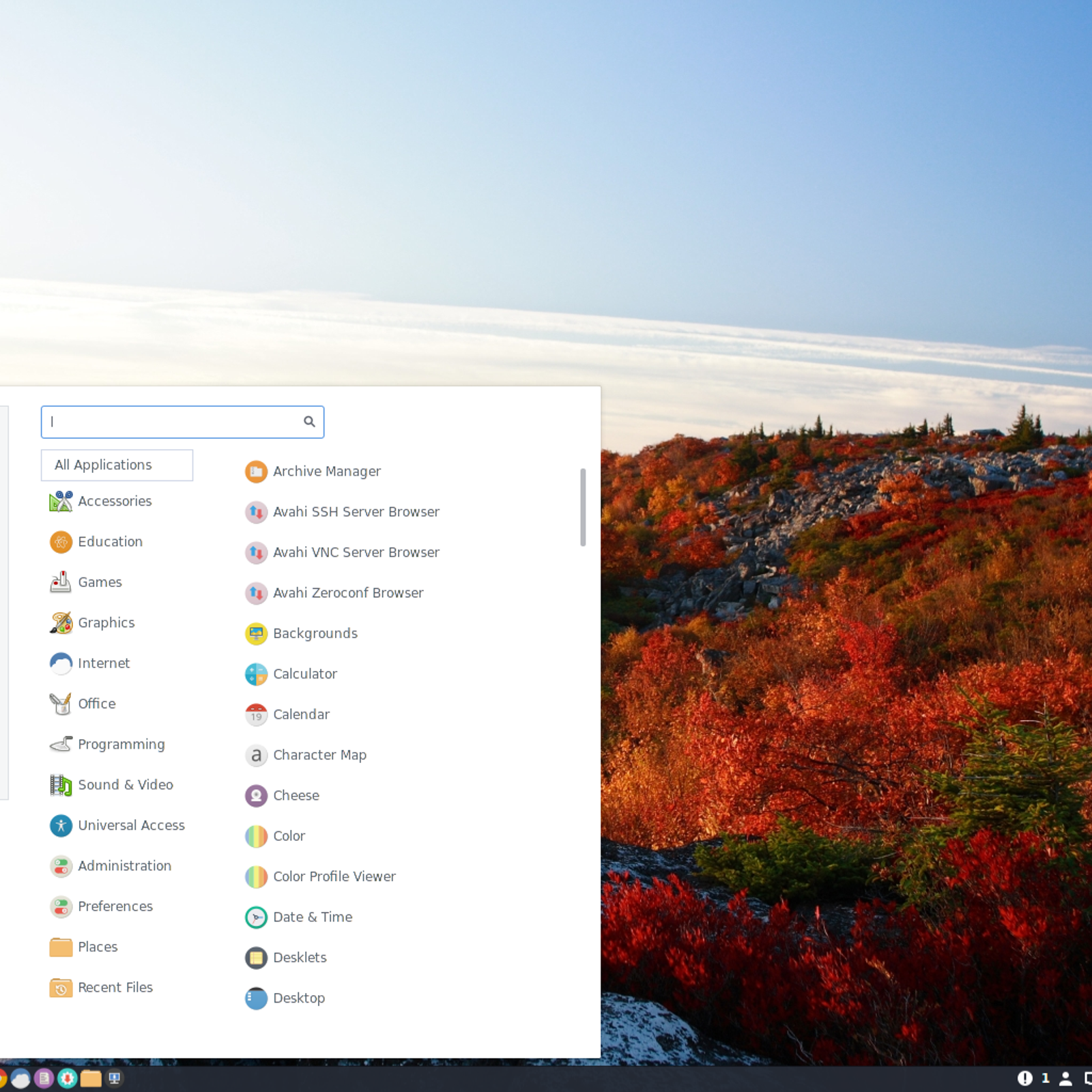Launch Archive Manager from the app list
This screenshot has width=1092, height=1092.
[326, 472]
